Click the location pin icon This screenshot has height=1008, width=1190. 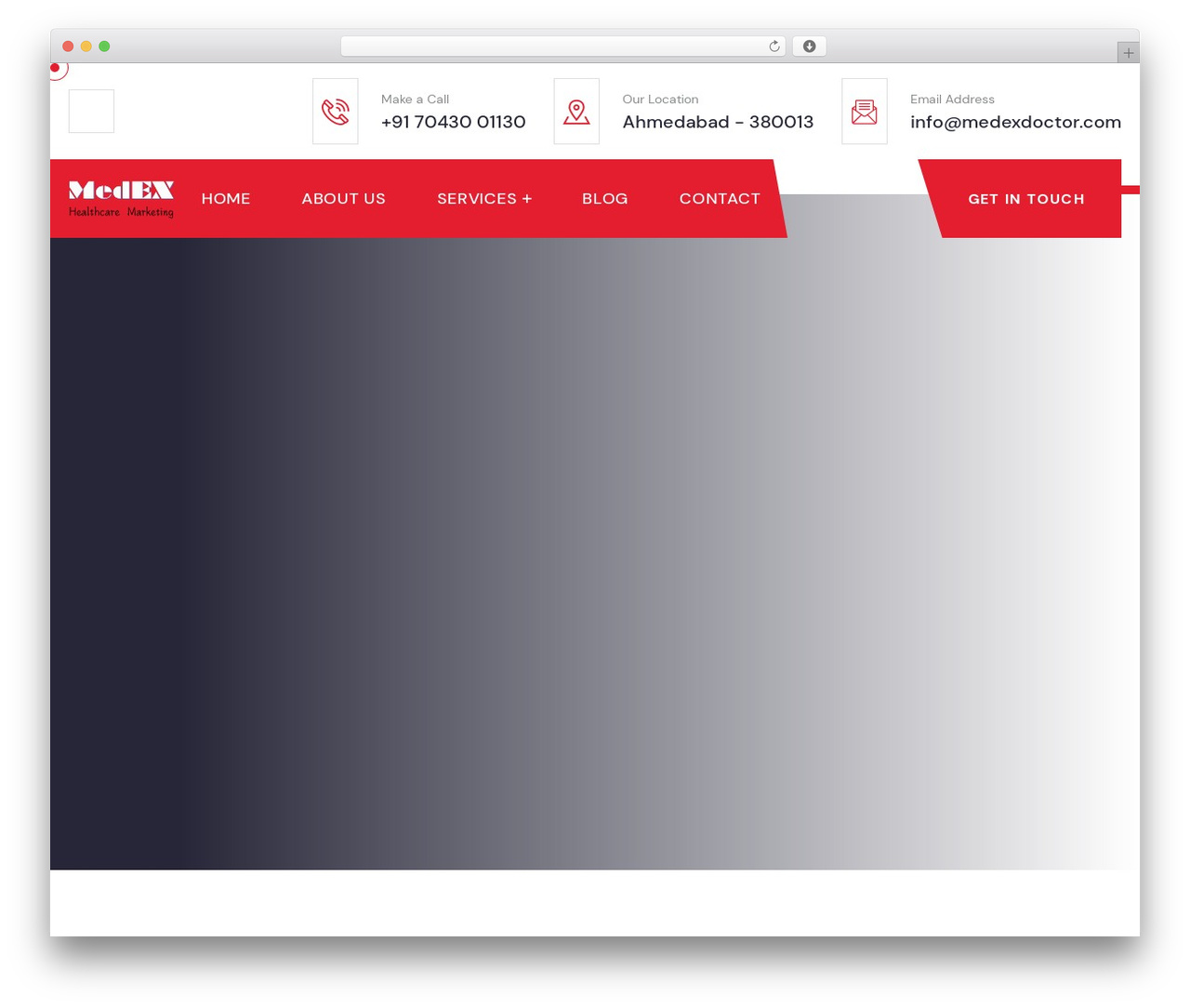pos(576,112)
